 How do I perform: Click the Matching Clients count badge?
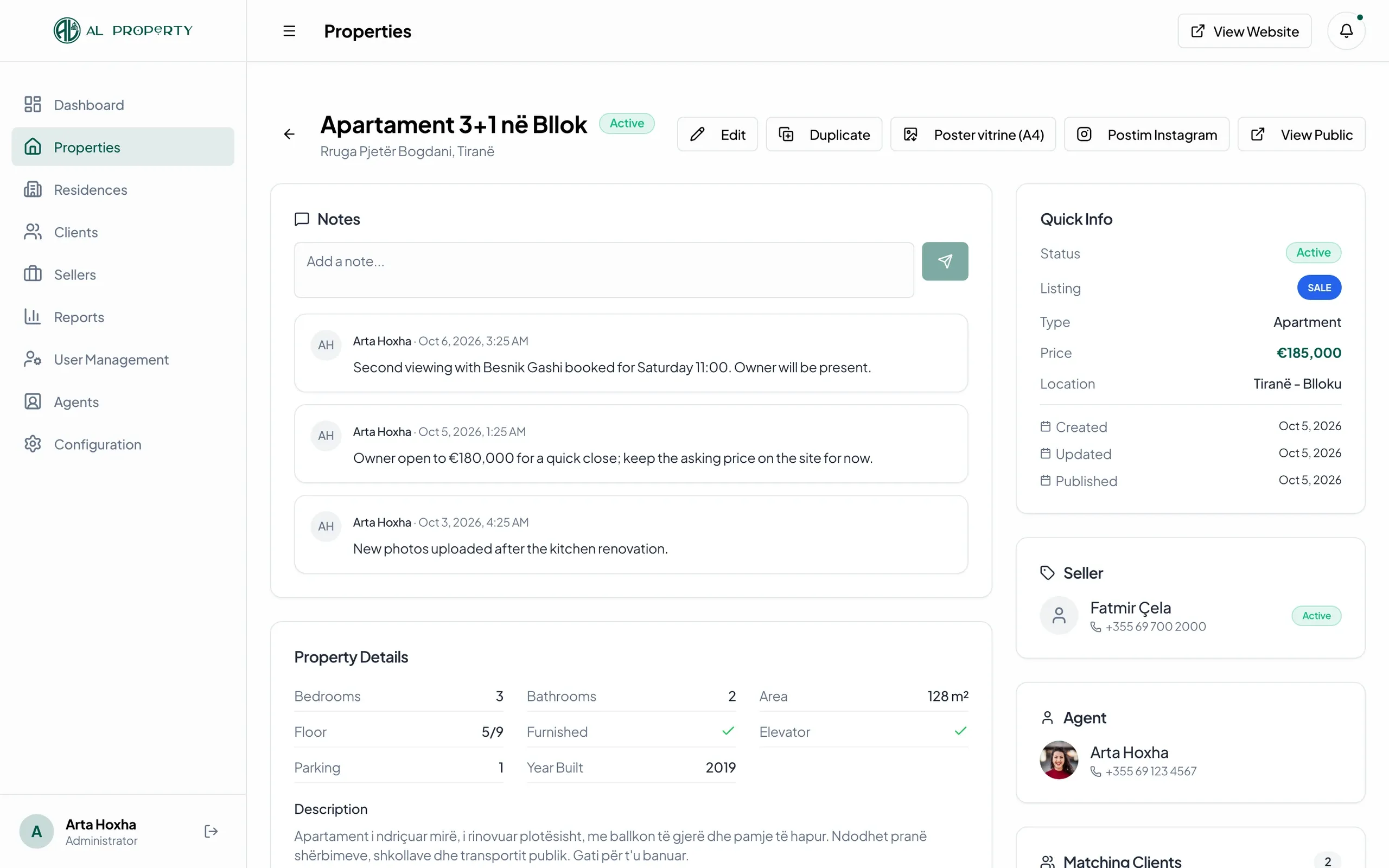click(1328, 860)
